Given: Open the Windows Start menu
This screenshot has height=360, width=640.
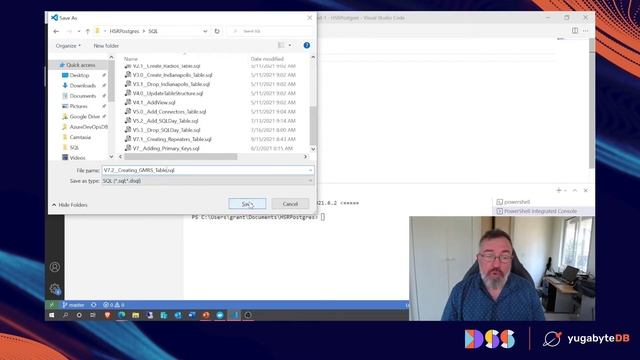Looking at the screenshot, I should pyautogui.click(x=52, y=315).
